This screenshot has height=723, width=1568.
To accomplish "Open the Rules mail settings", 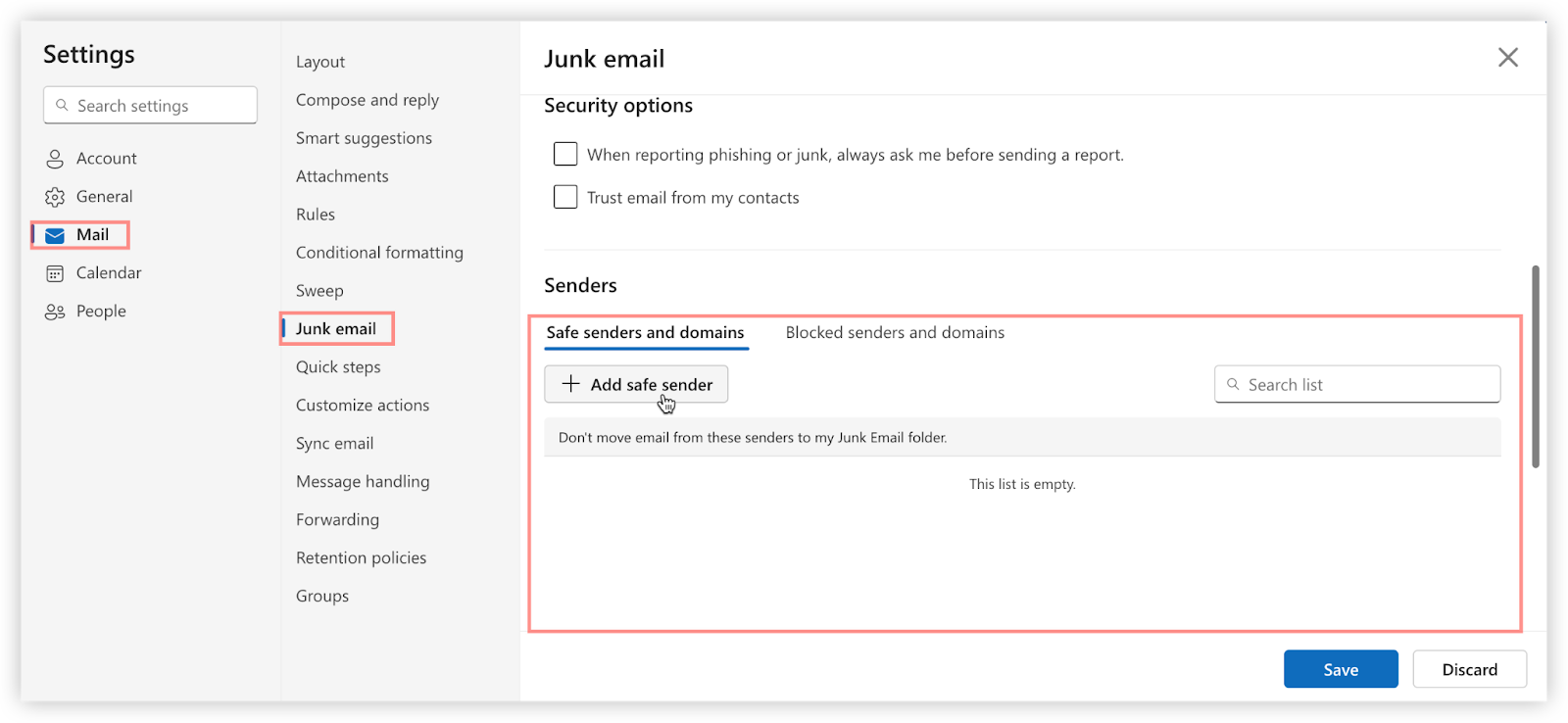I will (316, 215).
